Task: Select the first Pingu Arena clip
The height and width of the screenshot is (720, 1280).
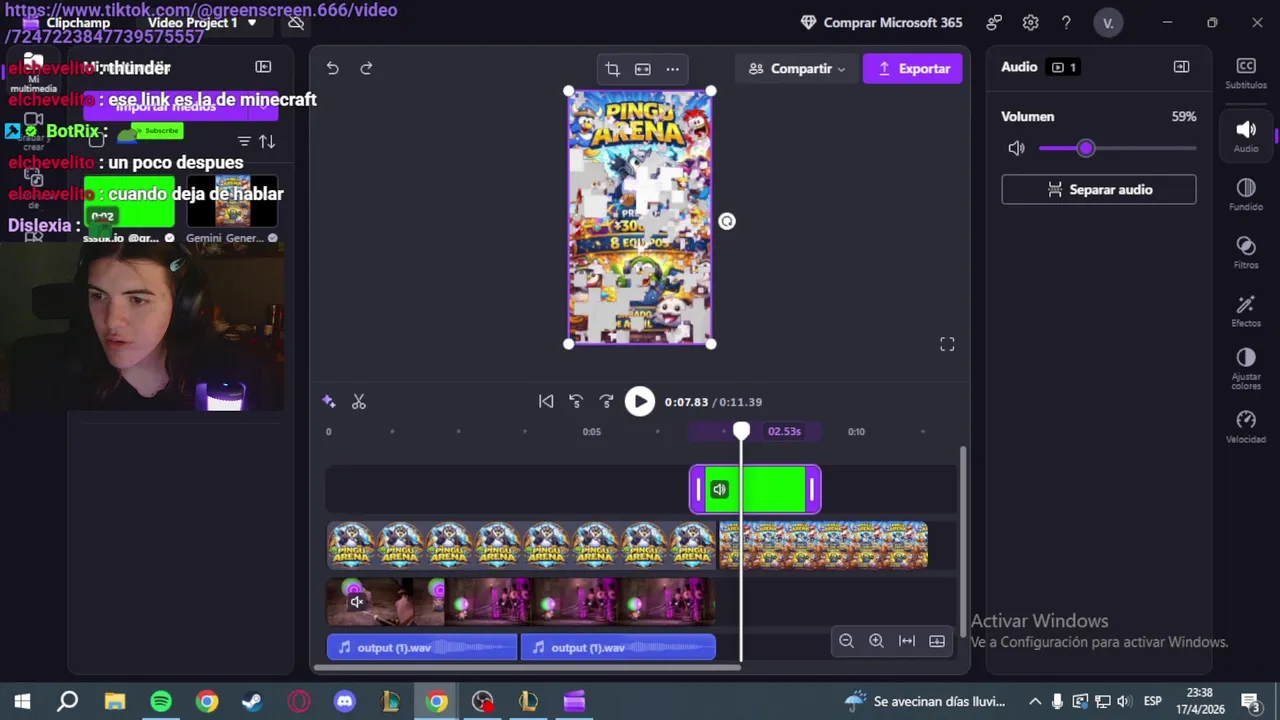Action: click(521, 545)
